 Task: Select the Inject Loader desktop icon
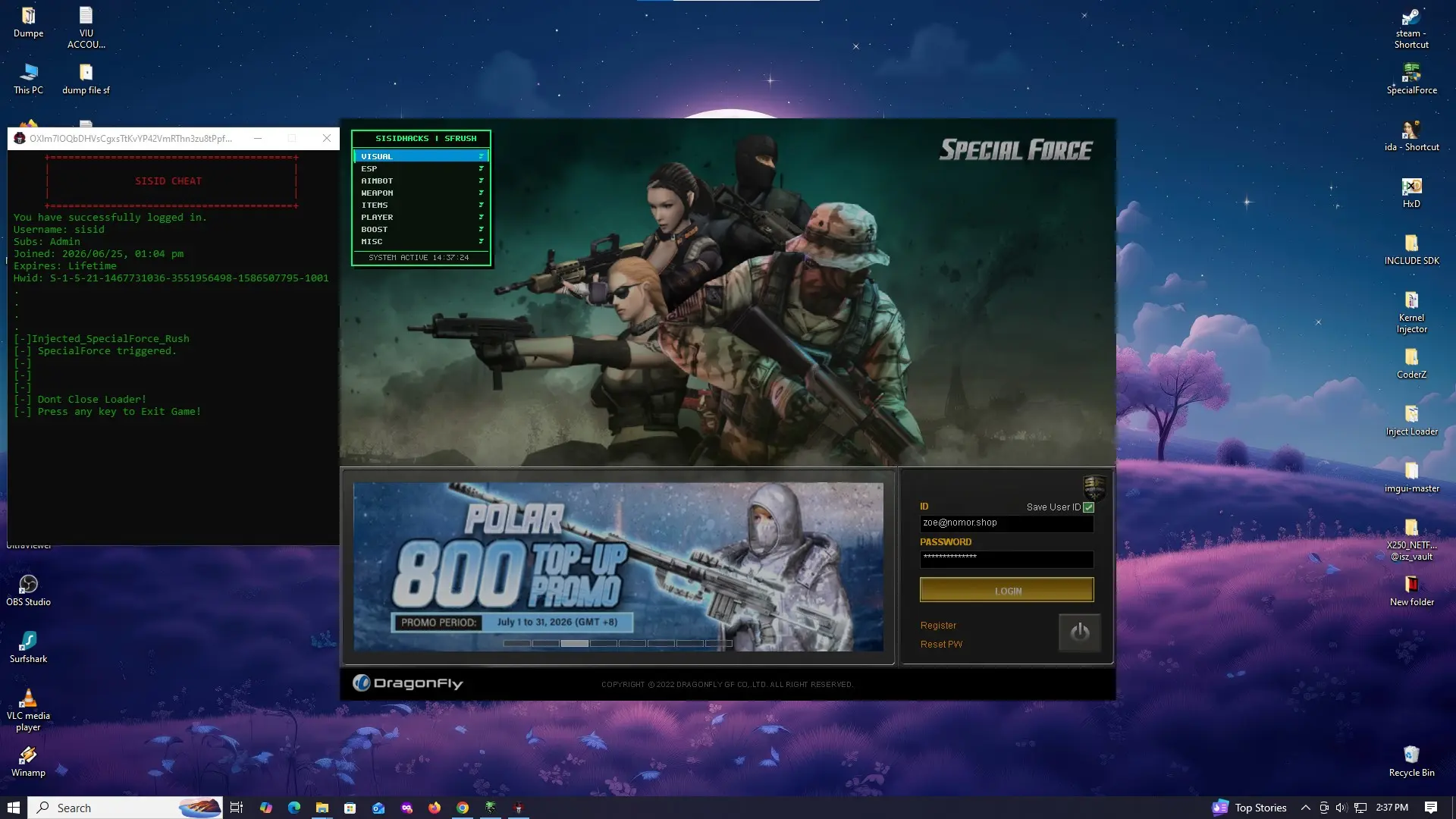(x=1411, y=420)
